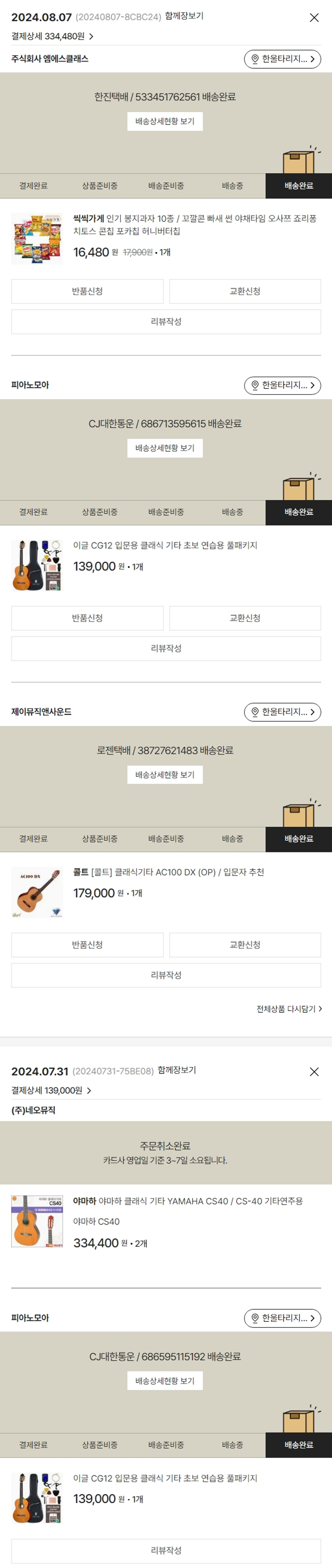The image size is (332, 1568).
Task: Write review for 씩씩가게 snack item
Action: [x=166, y=321]
